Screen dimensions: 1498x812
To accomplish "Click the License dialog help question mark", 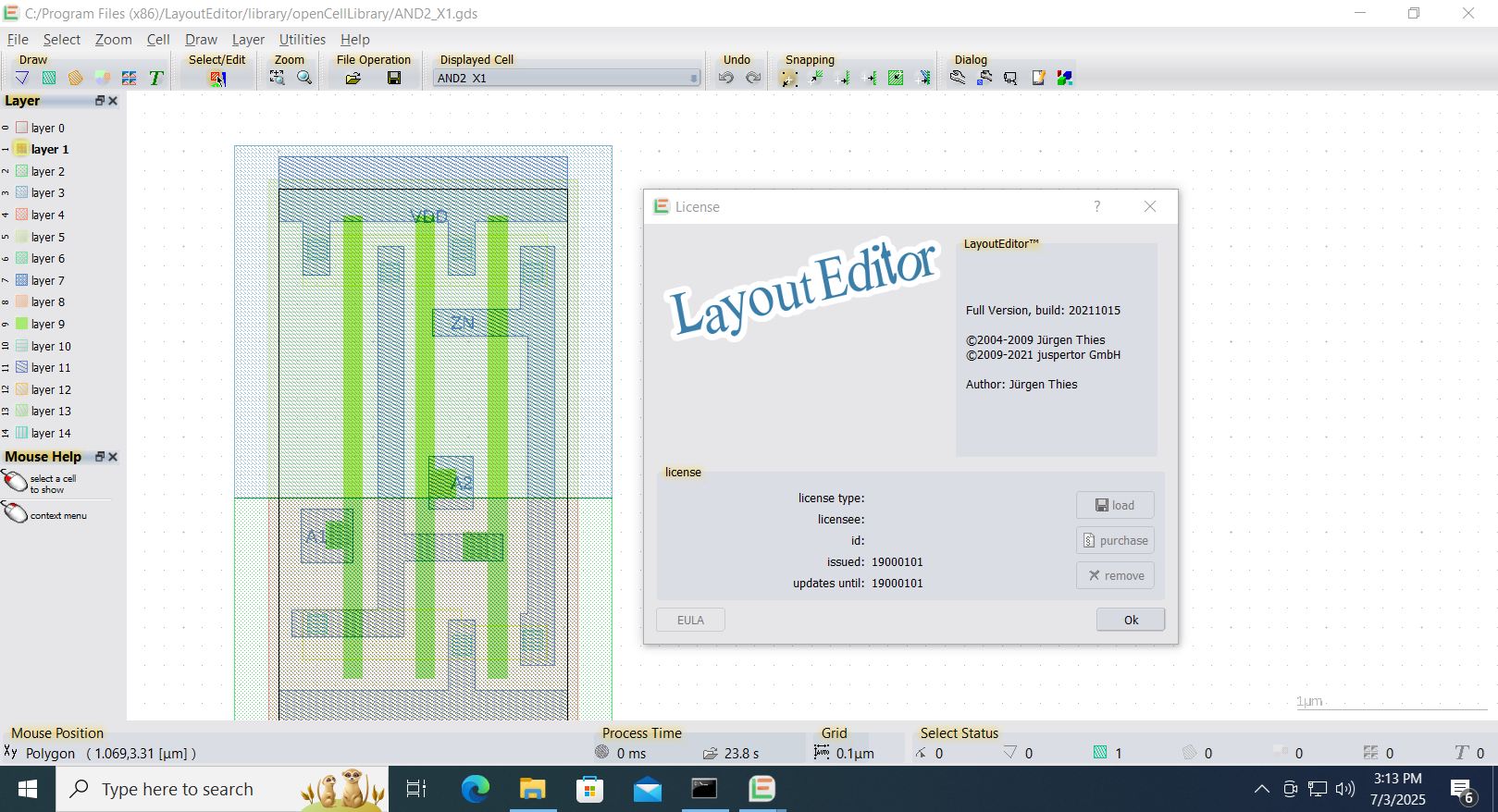I will pyautogui.click(x=1097, y=206).
